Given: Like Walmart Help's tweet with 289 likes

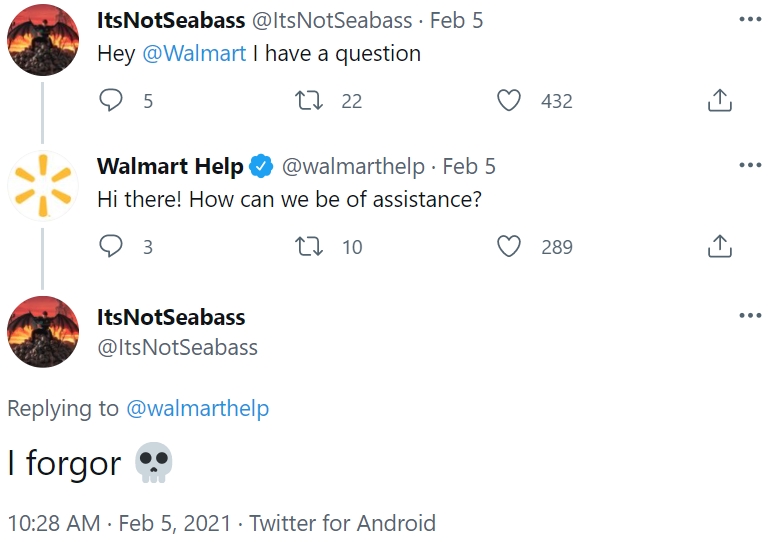Looking at the screenshot, I should pos(509,246).
